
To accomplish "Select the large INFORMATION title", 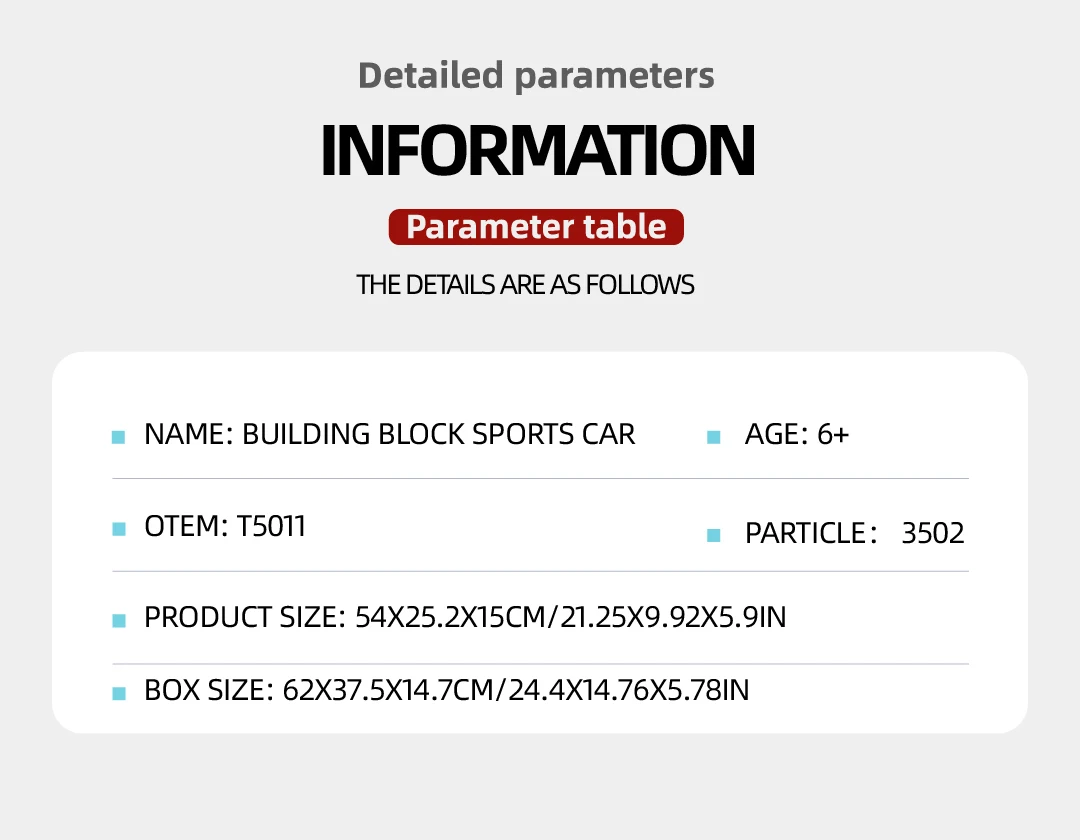I will point(537,150).
